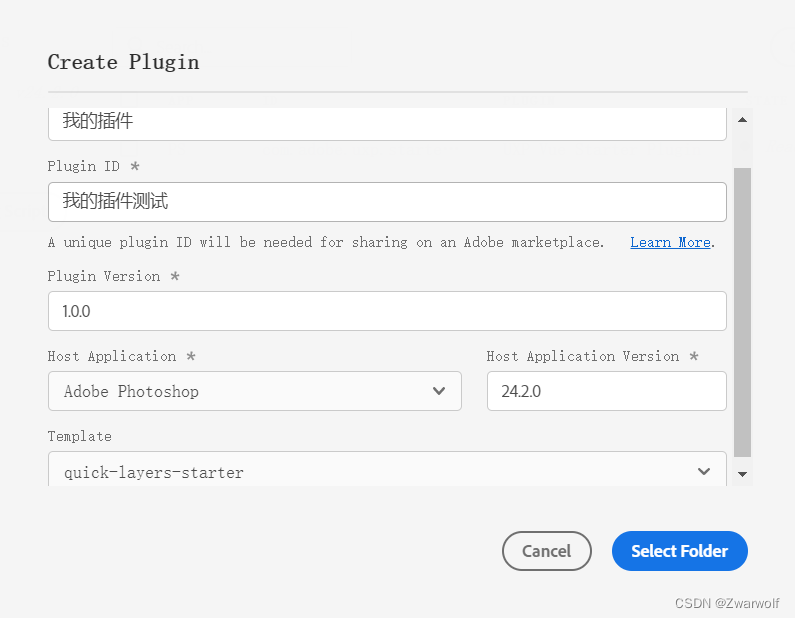Click the unique plugin ID help text
Image resolution: width=795 pixels, height=618 pixels.
point(326,242)
